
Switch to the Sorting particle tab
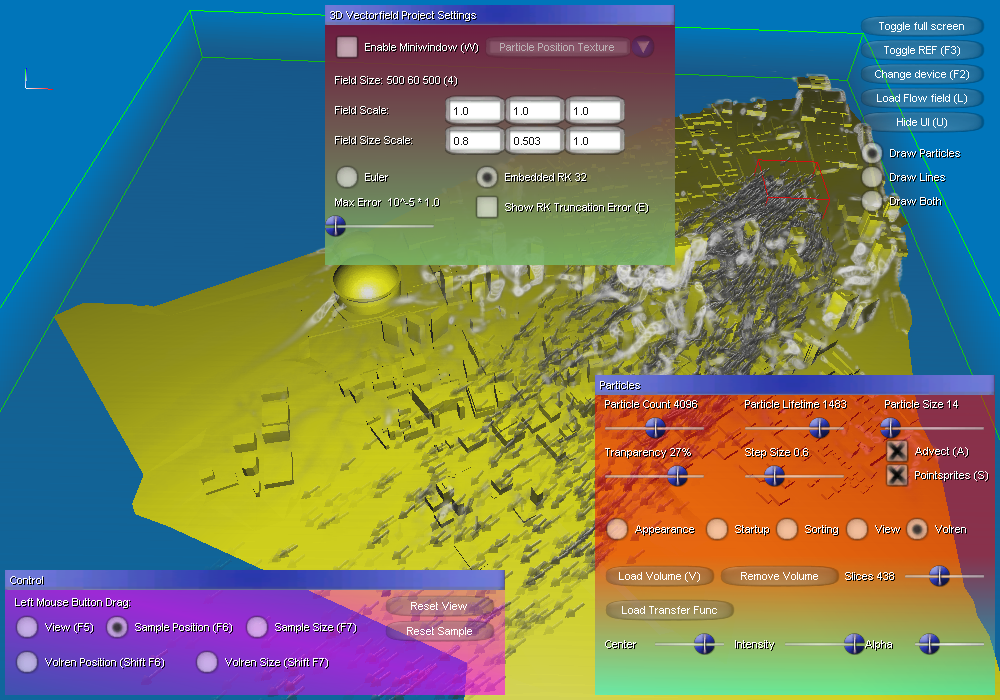(x=788, y=529)
